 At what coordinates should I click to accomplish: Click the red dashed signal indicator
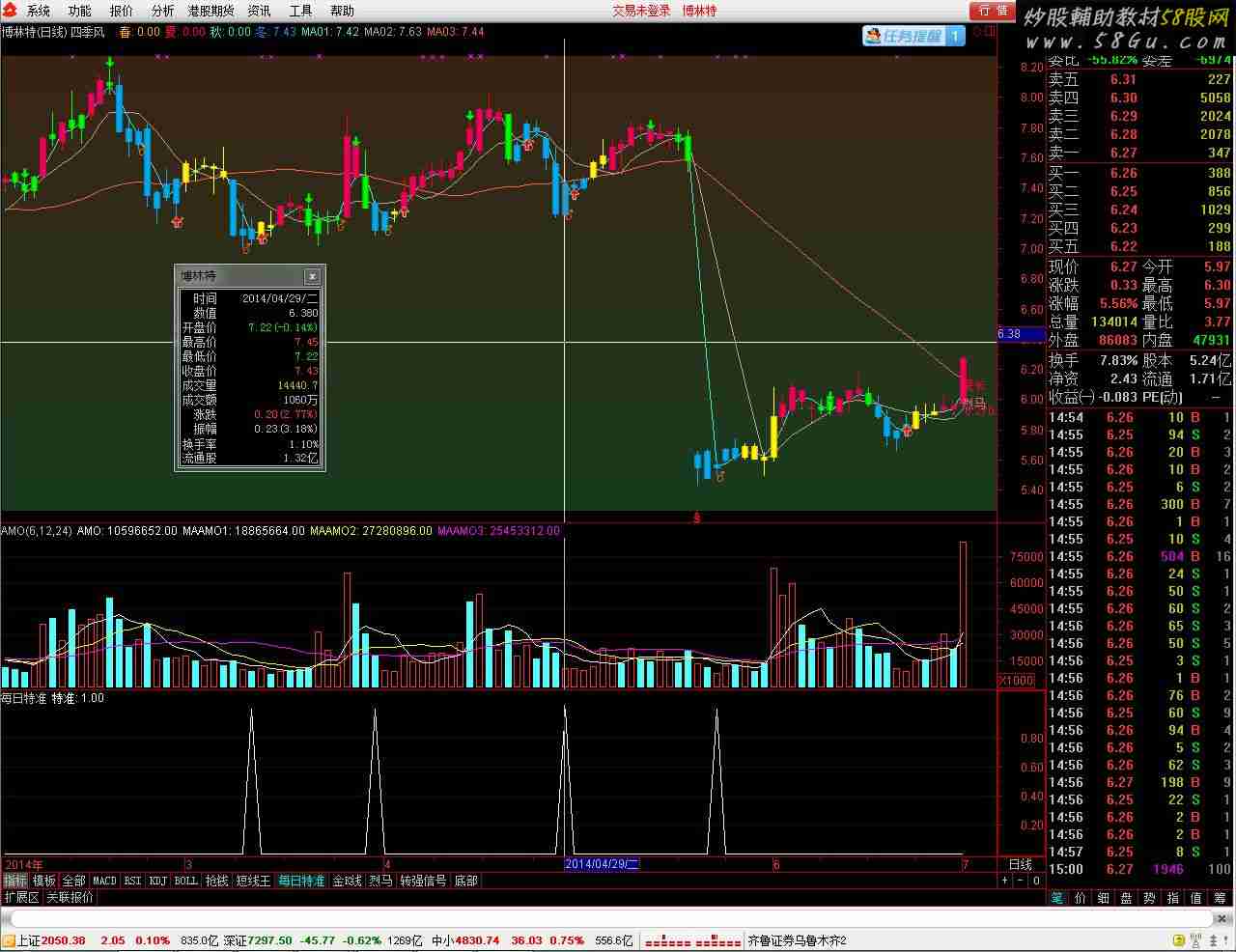[x=692, y=941]
